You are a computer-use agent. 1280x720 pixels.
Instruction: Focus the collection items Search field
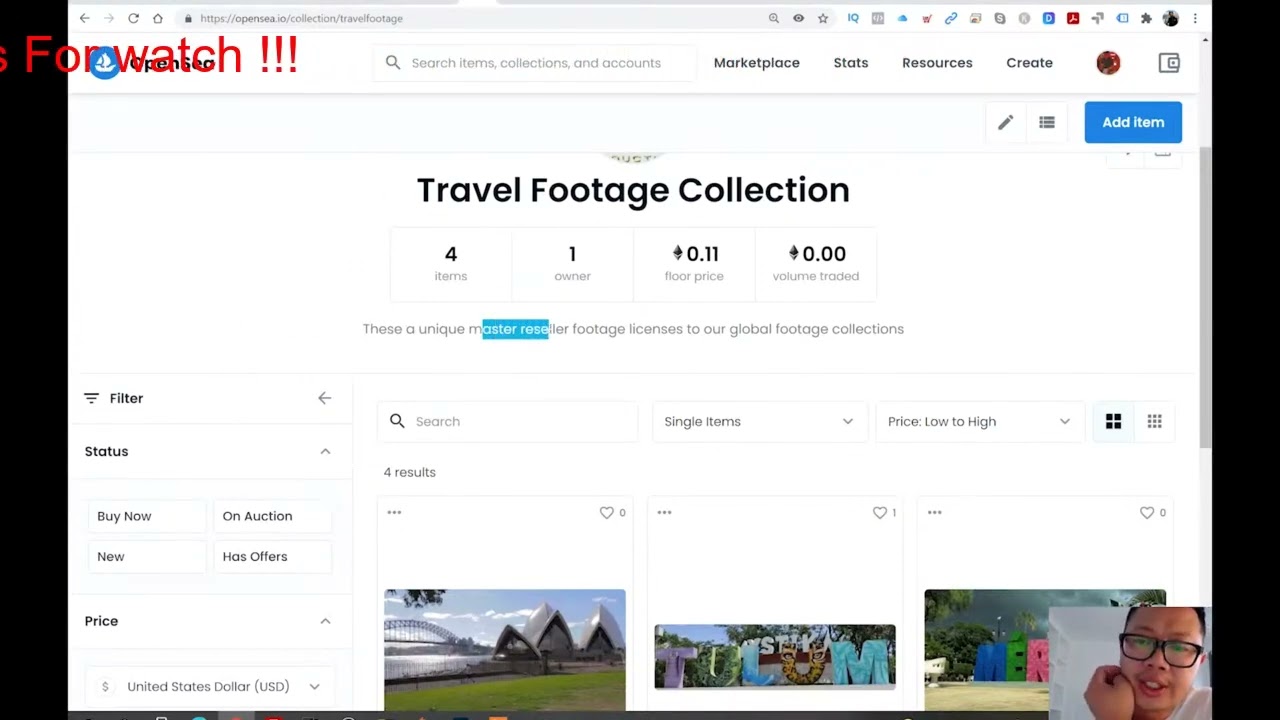coord(508,421)
